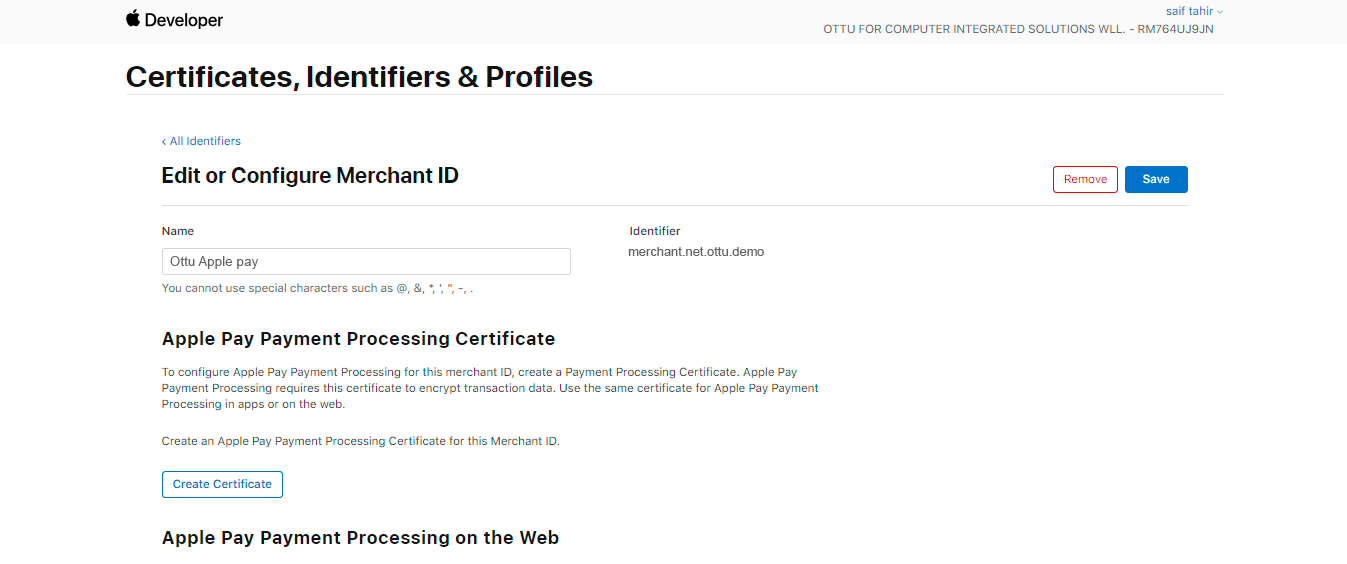1347x564 pixels.
Task: Save the merchant ID changes
Action: click(x=1155, y=179)
